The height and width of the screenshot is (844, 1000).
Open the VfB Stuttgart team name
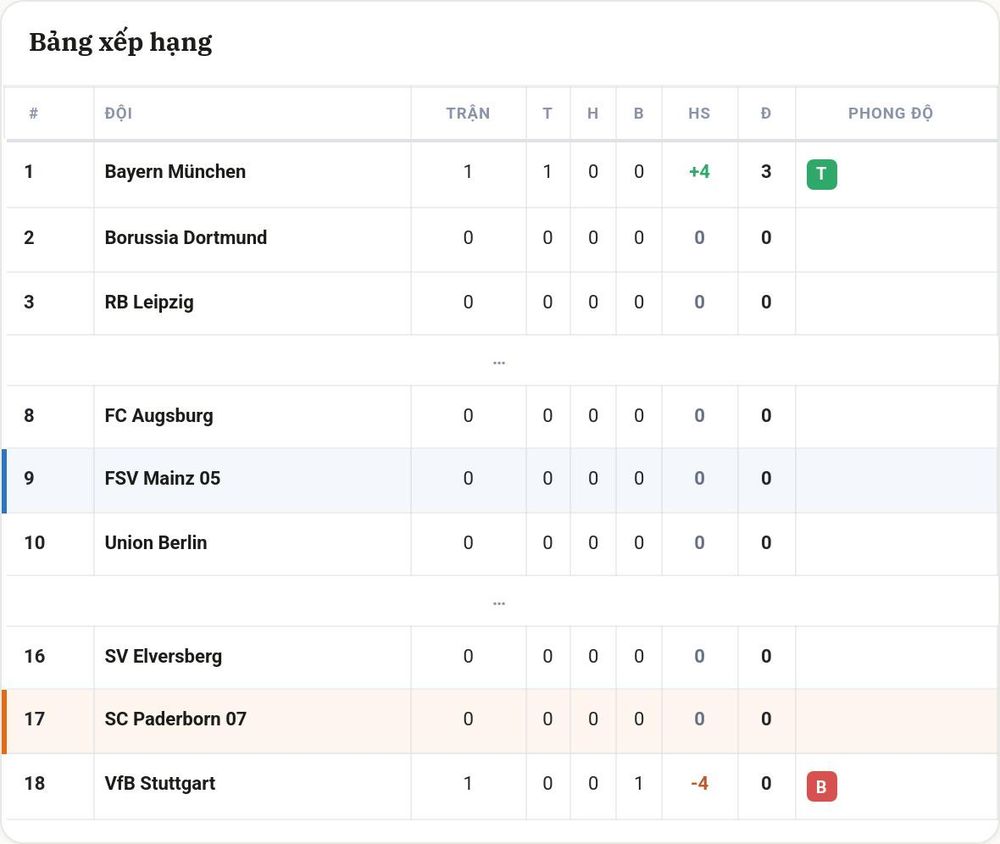tap(160, 783)
